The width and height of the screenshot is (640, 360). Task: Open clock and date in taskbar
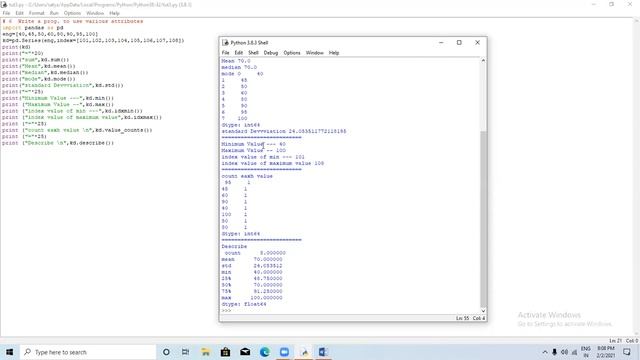click(x=606, y=352)
